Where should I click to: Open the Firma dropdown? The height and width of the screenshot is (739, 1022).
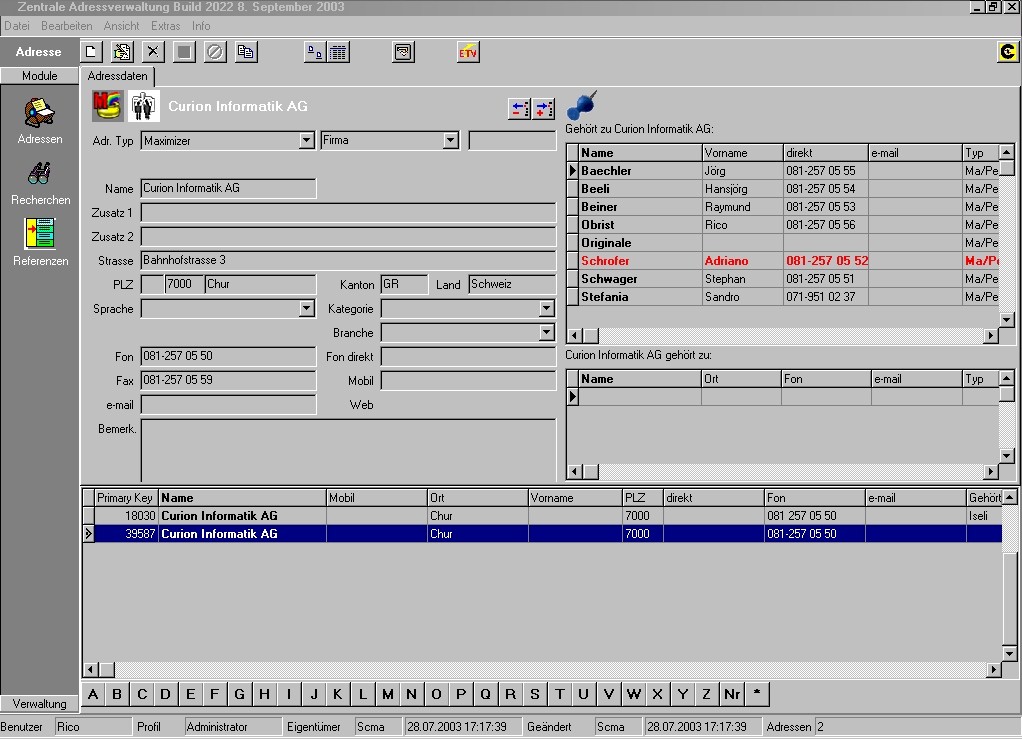coord(450,140)
